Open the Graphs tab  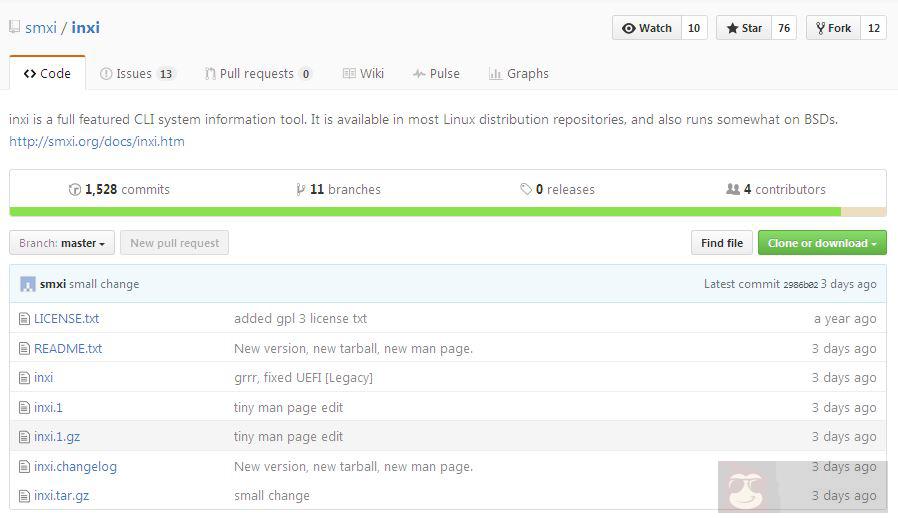(x=518, y=73)
